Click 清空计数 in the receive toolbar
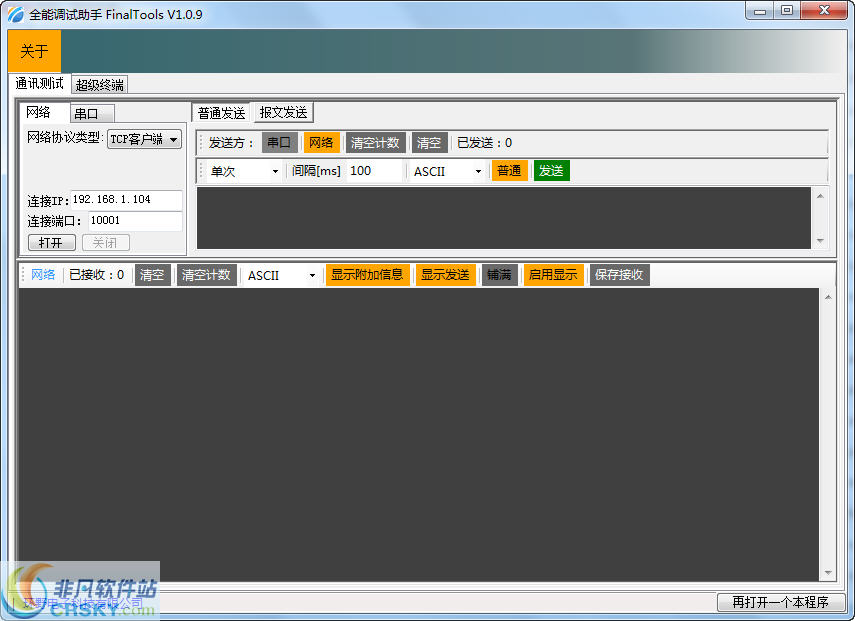The width and height of the screenshot is (855, 621). coord(206,275)
